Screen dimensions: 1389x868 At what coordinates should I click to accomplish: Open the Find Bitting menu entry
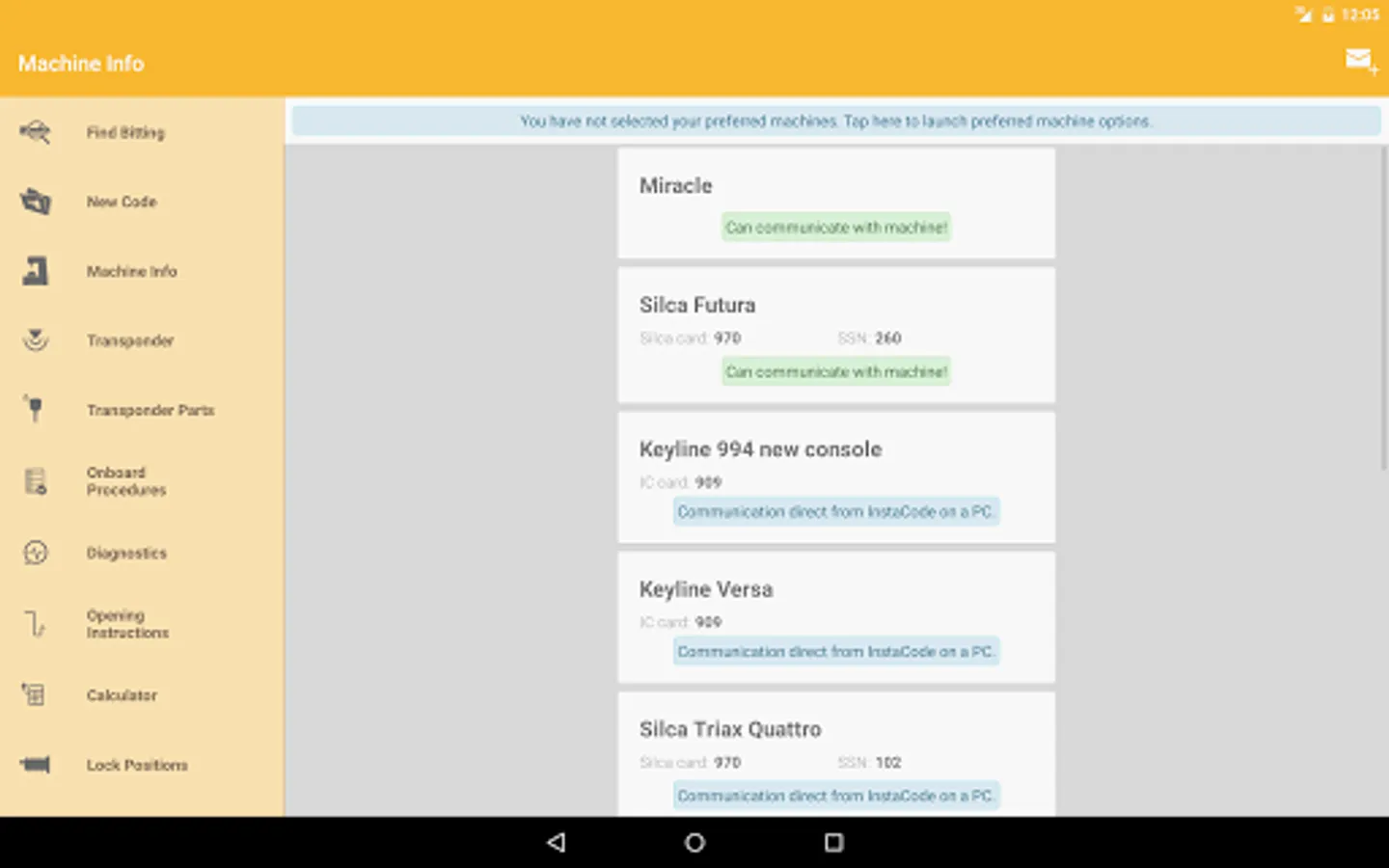[142, 132]
